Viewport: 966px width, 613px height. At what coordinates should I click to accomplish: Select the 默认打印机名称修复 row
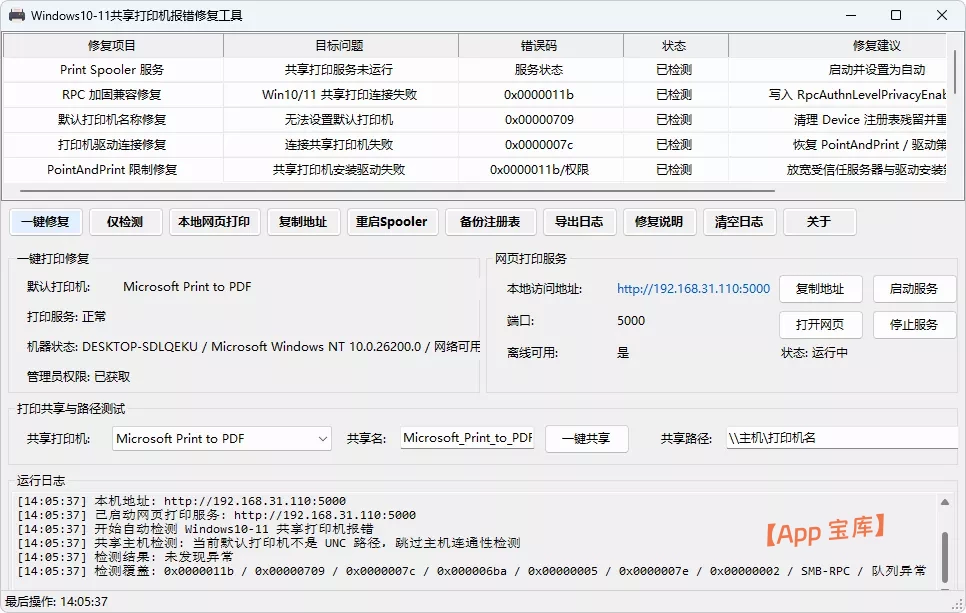pos(475,120)
